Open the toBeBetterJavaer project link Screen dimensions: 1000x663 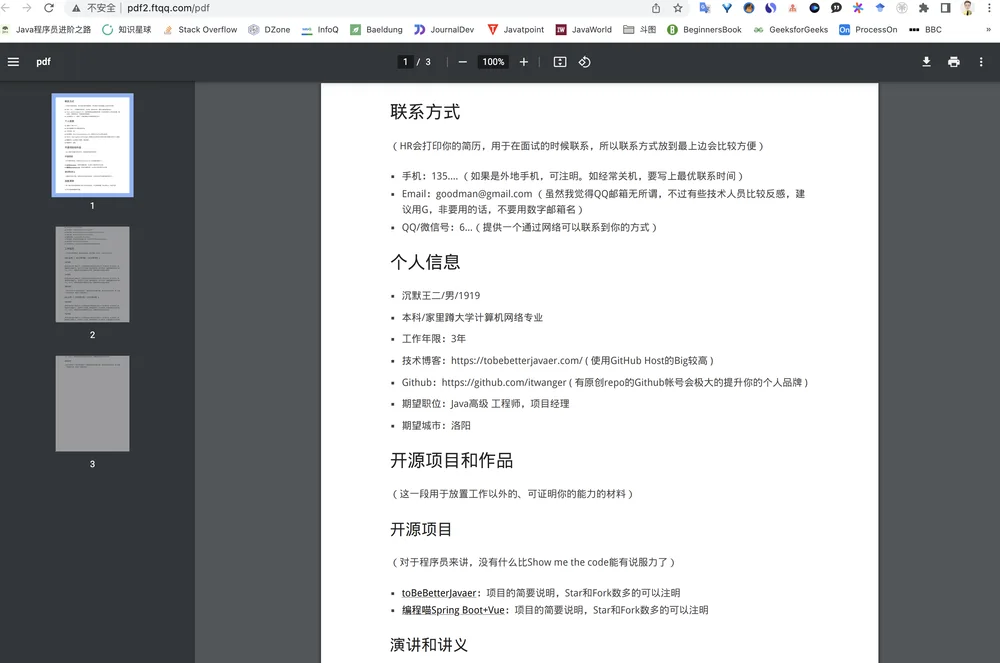tap(439, 593)
